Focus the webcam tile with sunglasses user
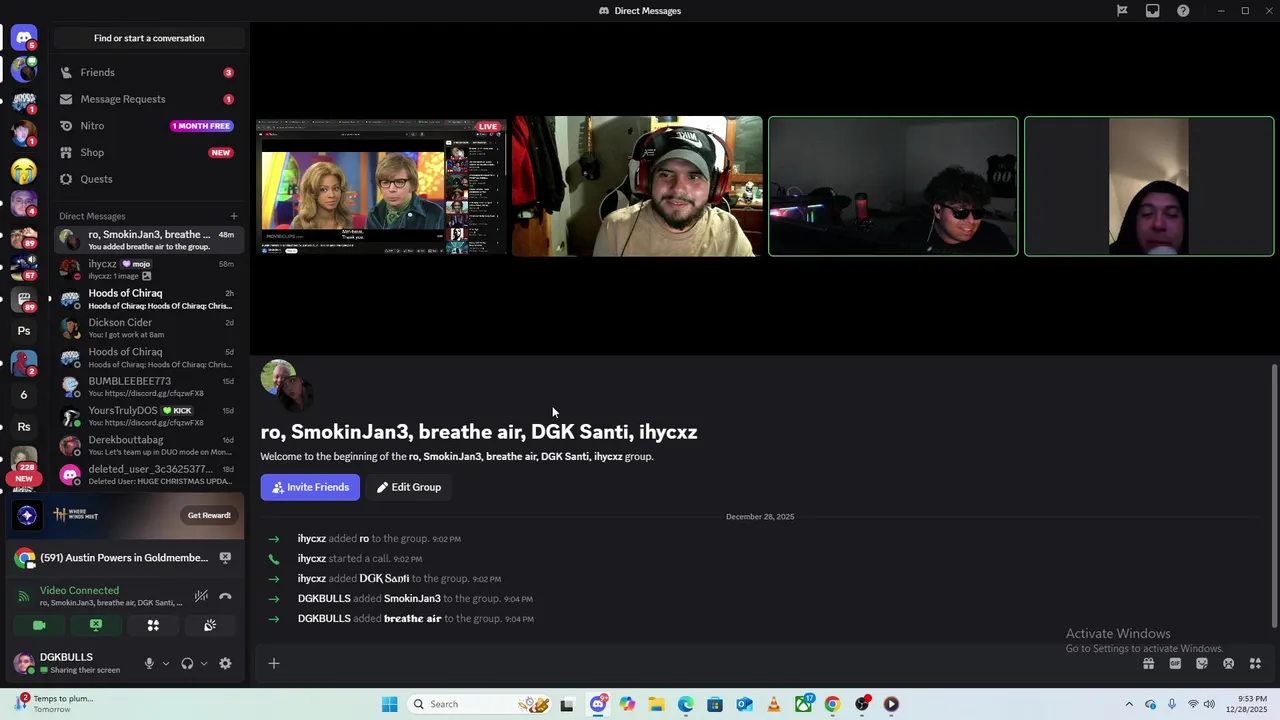This screenshot has height=720, width=1280. click(893, 186)
